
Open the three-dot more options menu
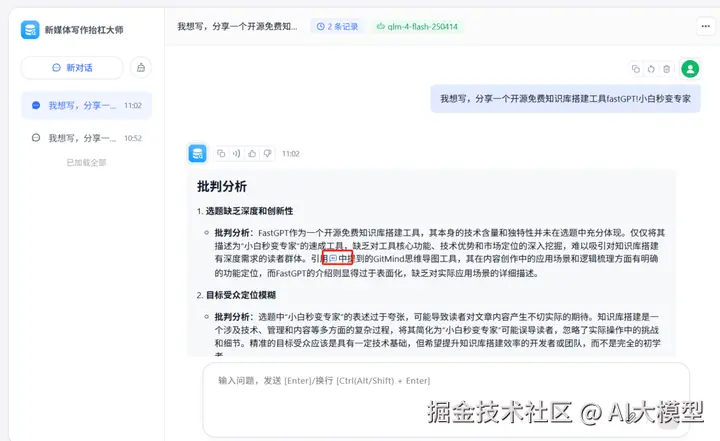705,26
